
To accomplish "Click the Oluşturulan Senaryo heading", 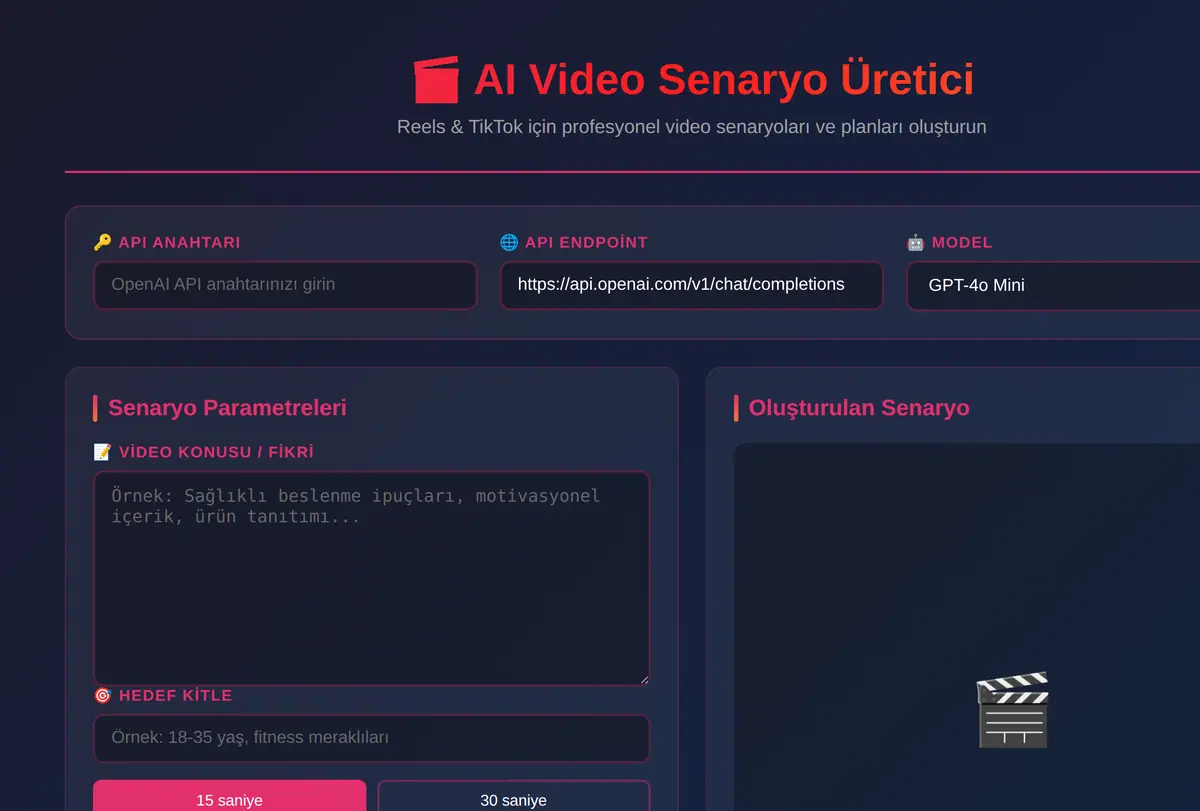I will [859, 408].
